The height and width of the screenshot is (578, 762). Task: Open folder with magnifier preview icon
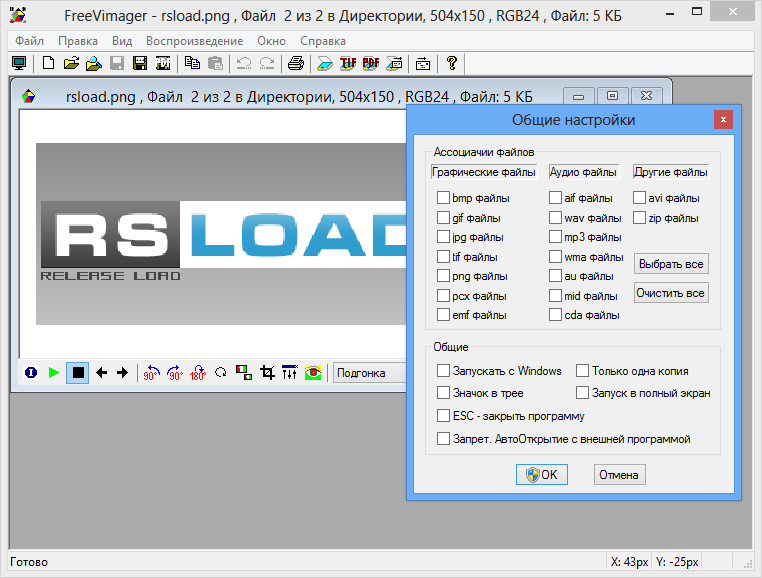tap(94, 63)
